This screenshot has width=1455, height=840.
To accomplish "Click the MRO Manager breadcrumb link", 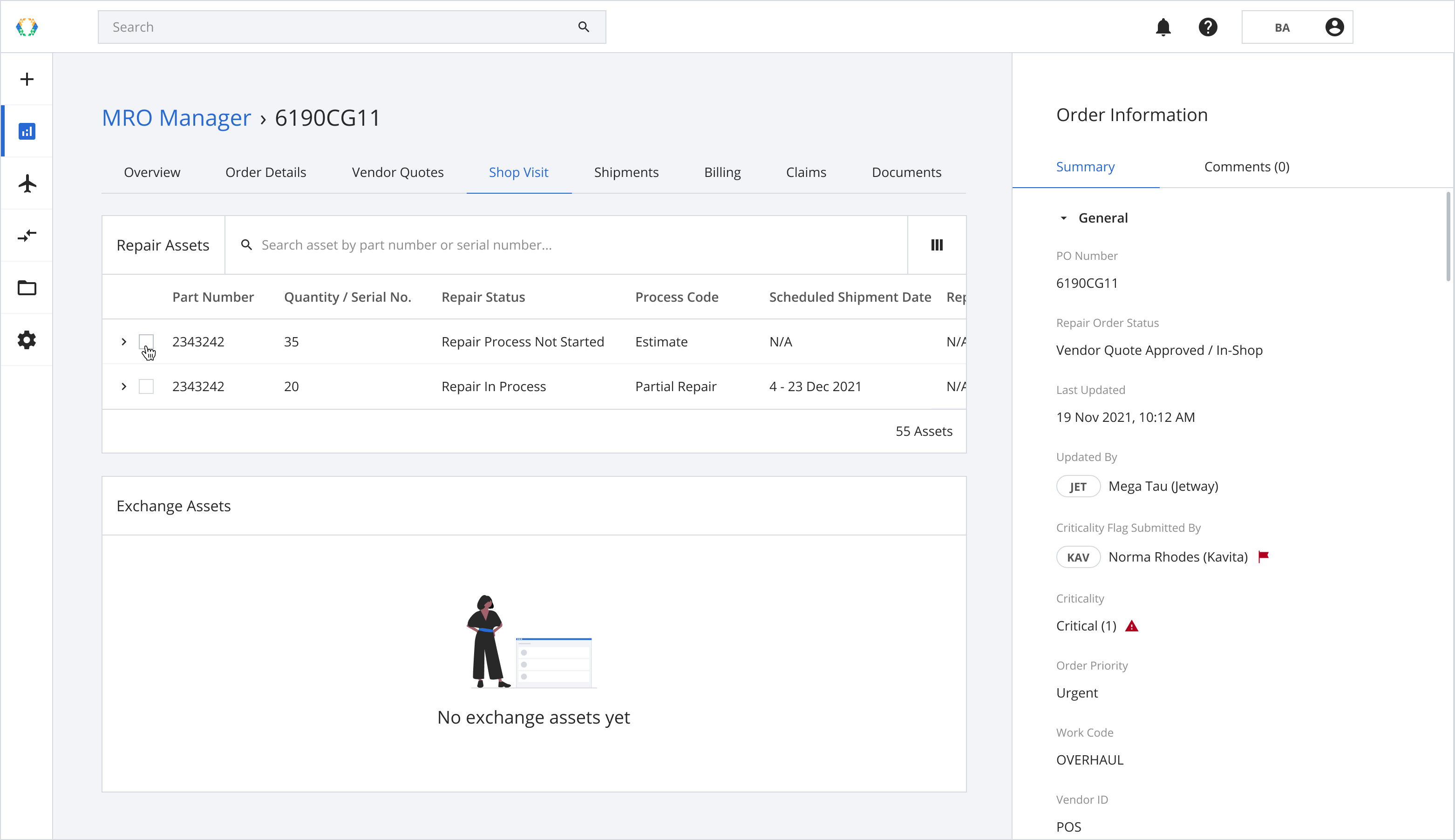I will pyautogui.click(x=177, y=118).
